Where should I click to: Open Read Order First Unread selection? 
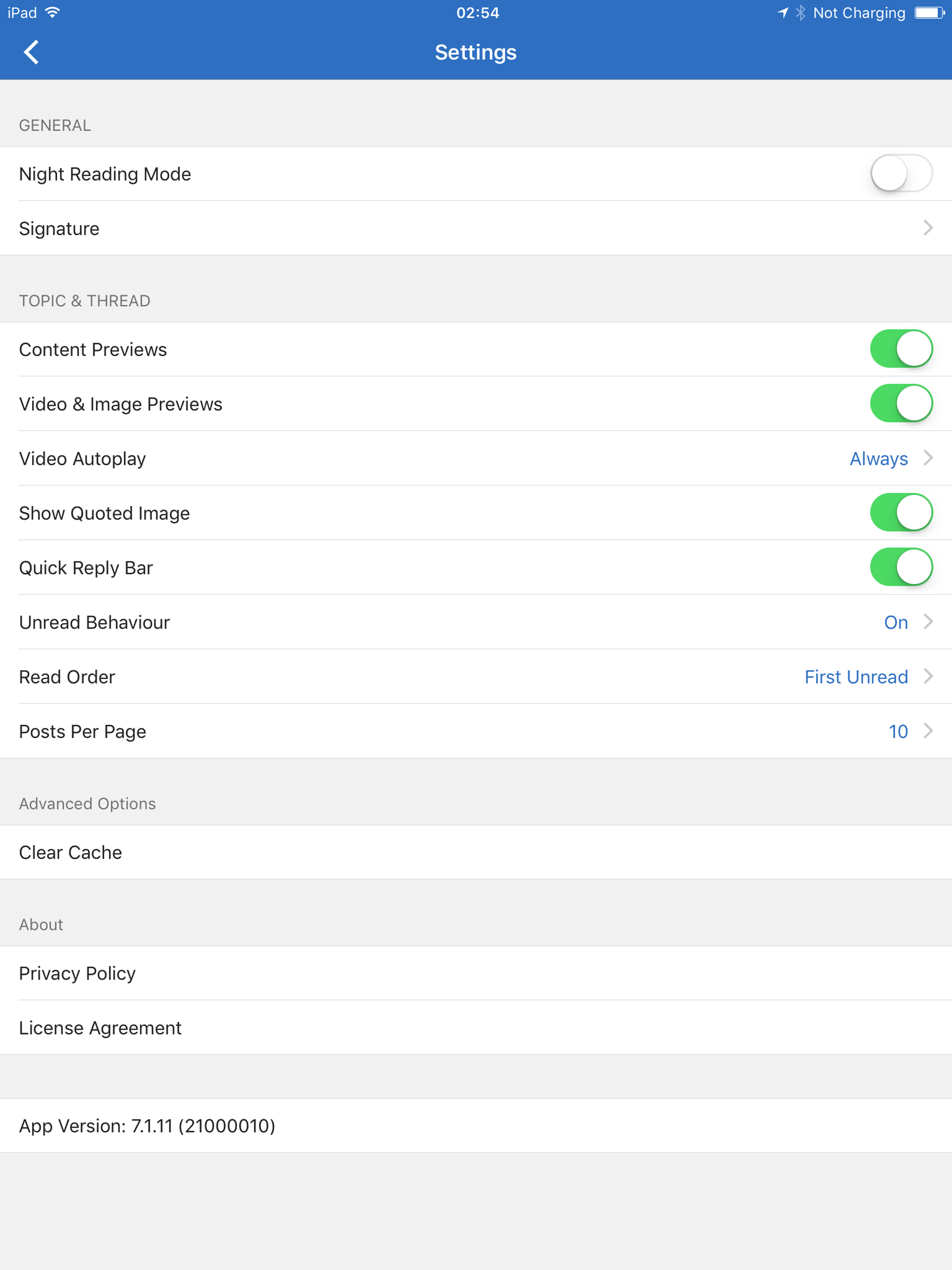click(x=856, y=677)
